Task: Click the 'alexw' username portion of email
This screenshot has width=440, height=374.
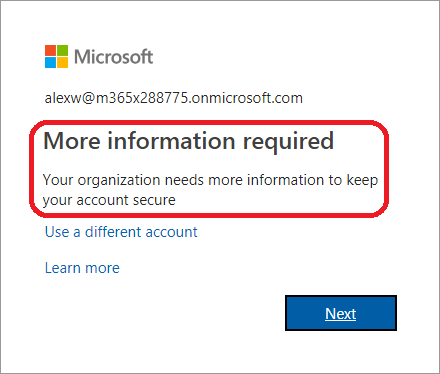Action: click(62, 98)
